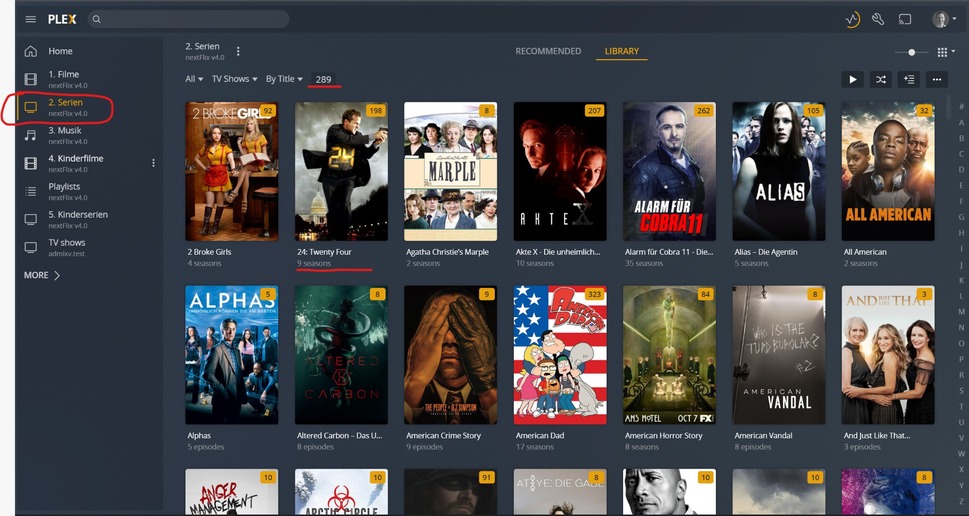This screenshot has height=516, width=969.
Task: Play all items in the library
Action: pos(853,79)
